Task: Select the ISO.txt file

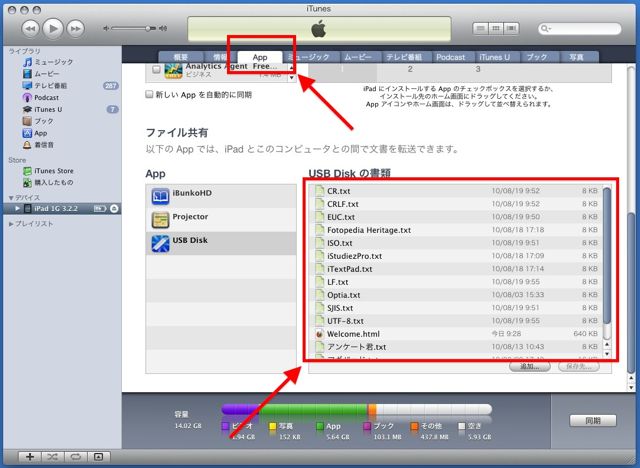Action: [455, 243]
